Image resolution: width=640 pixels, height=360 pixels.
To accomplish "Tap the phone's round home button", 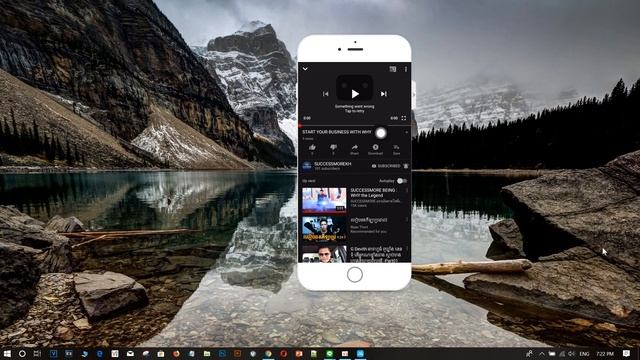I will 355,275.
